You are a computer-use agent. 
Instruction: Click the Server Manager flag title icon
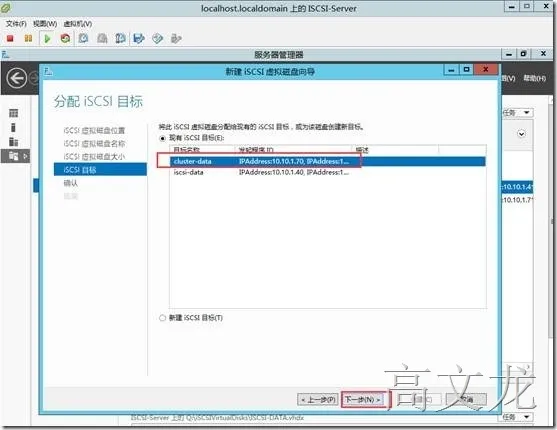pyautogui.click(x=6, y=54)
